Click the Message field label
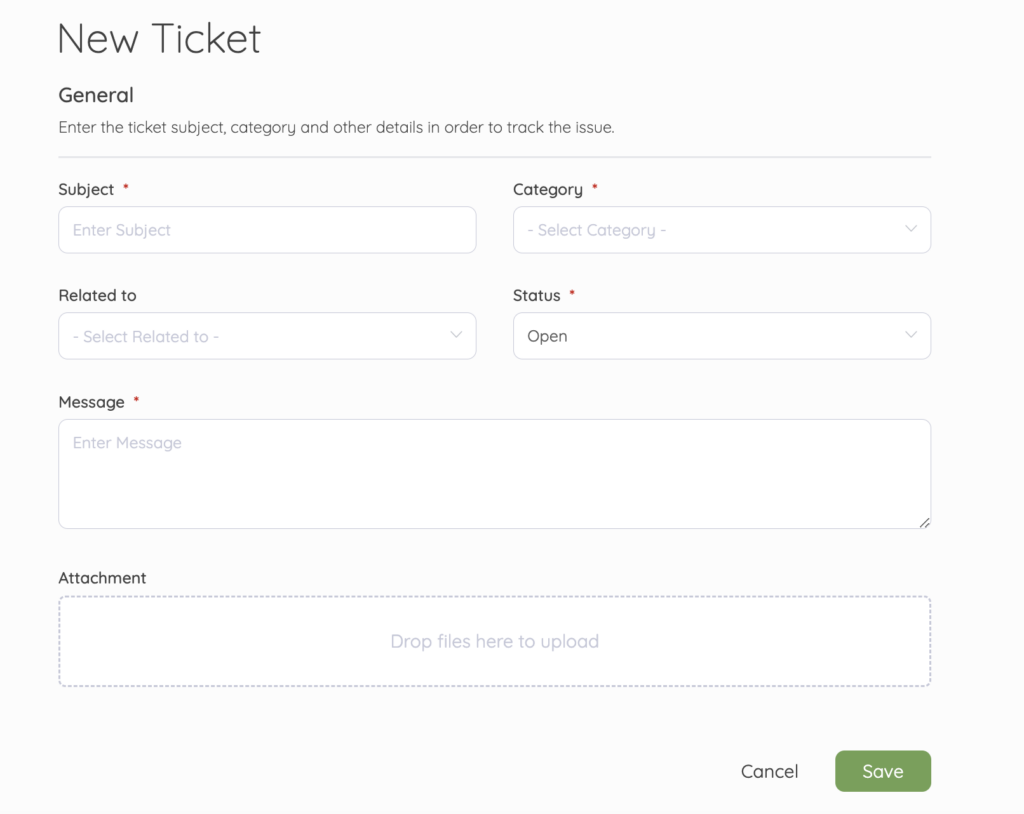 click(x=91, y=402)
